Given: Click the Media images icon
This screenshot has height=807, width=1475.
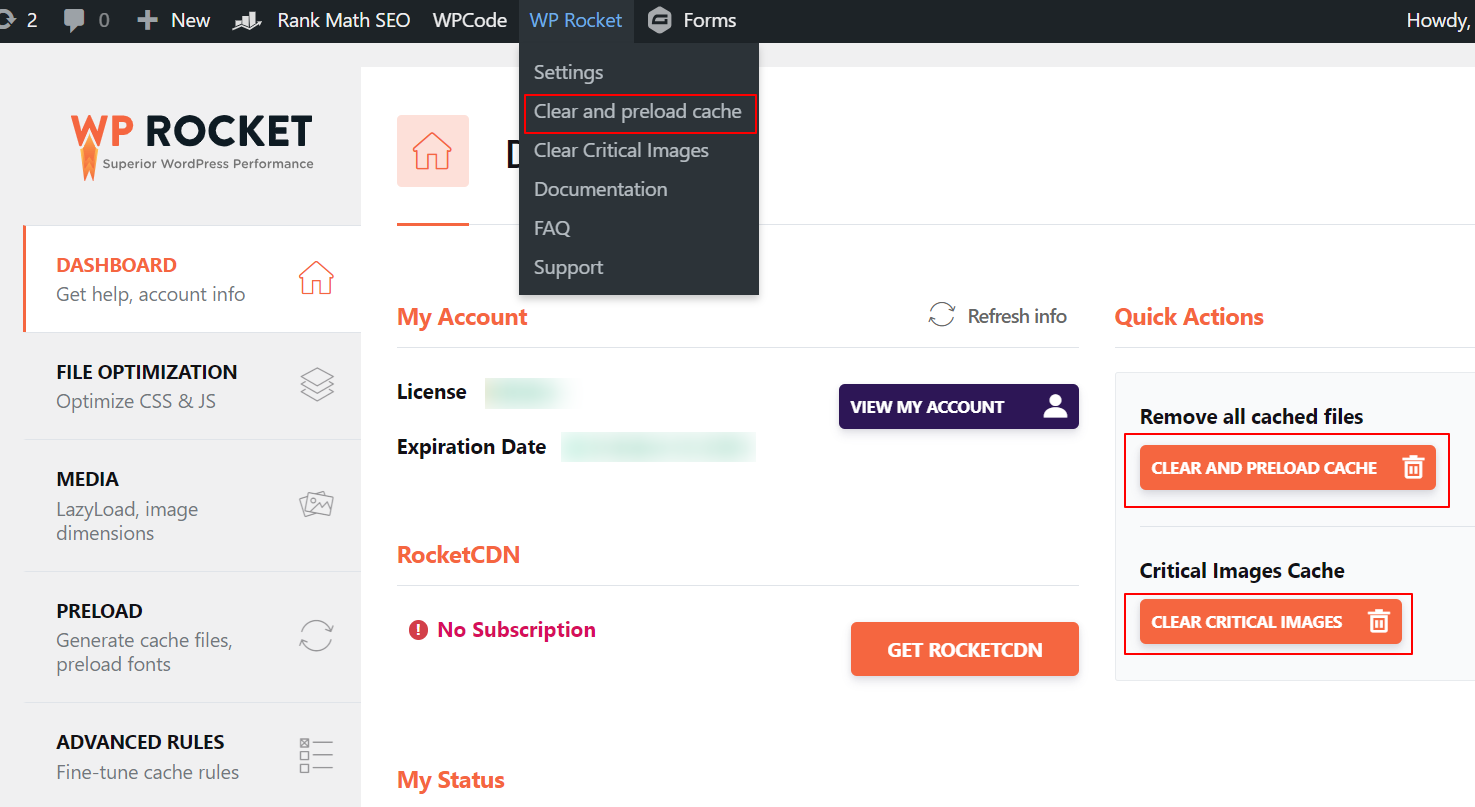Looking at the screenshot, I should (x=317, y=504).
